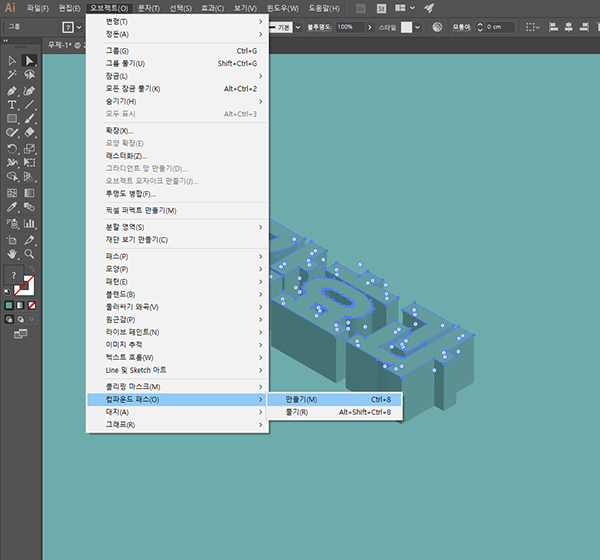The width and height of the screenshot is (600, 560).
Task: Open the 기본 brush definition dropdown
Action: [x=298, y=27]
